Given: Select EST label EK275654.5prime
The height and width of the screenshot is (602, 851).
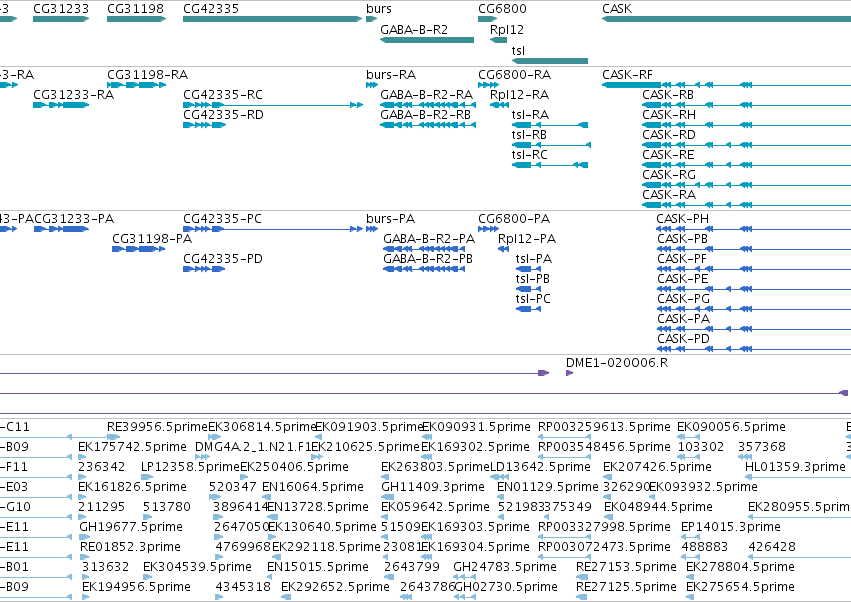Looking at the screenshot, I should (x=740, y=587).
